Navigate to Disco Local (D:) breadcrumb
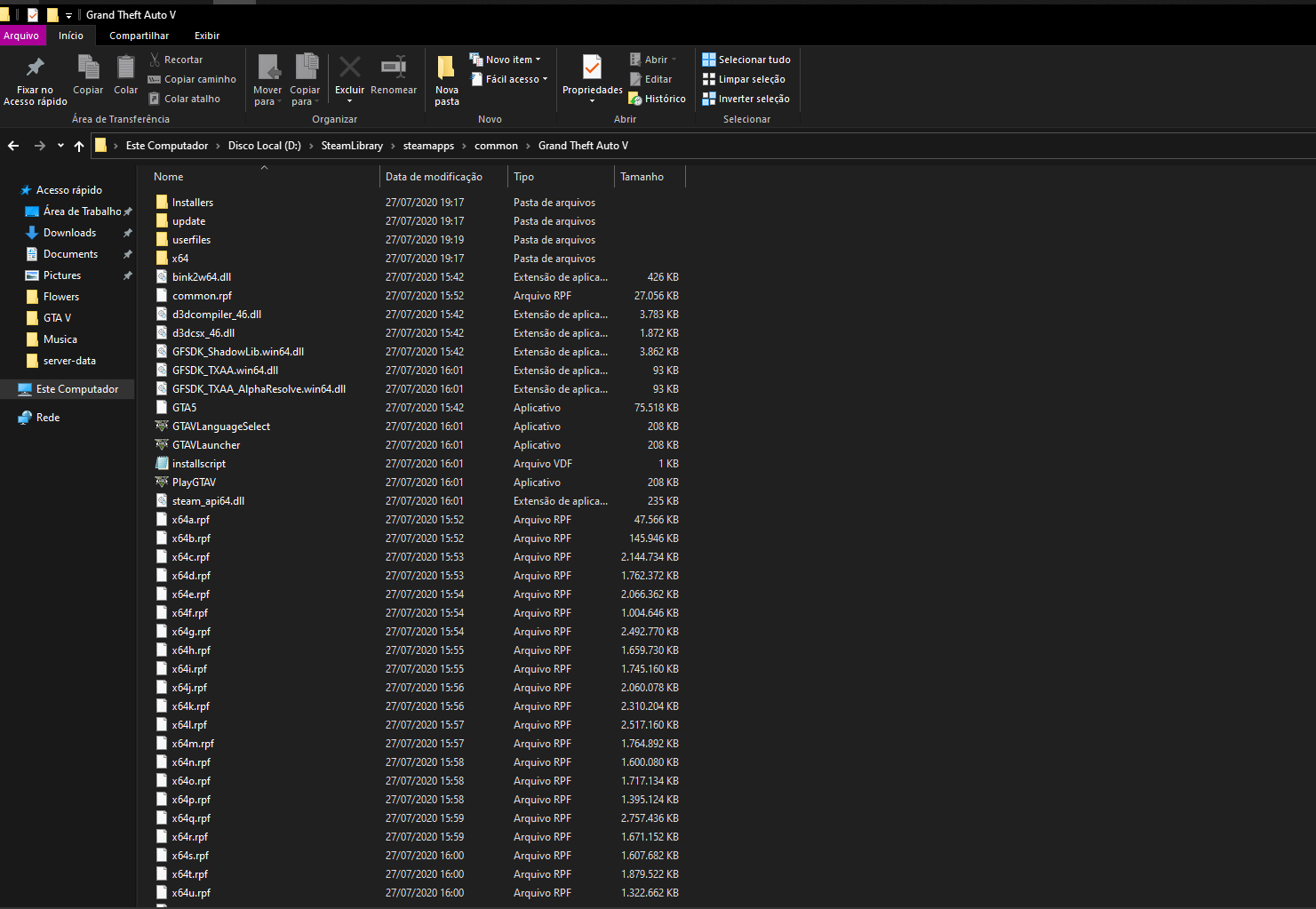The height and width of the screenshot is (909, 1316). [264, 146]
